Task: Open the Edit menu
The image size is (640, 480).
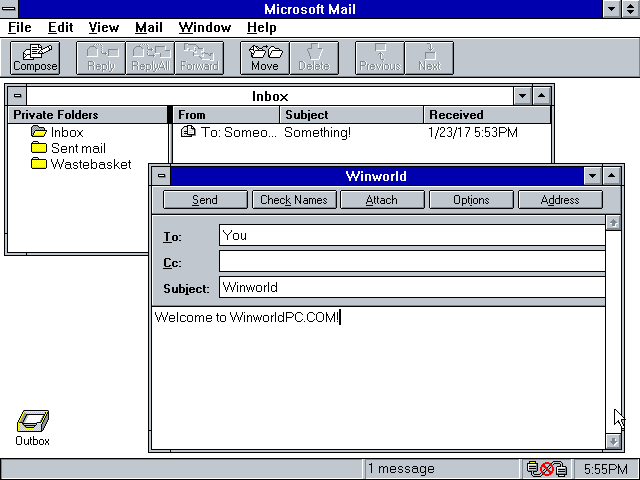Action: 60,27
